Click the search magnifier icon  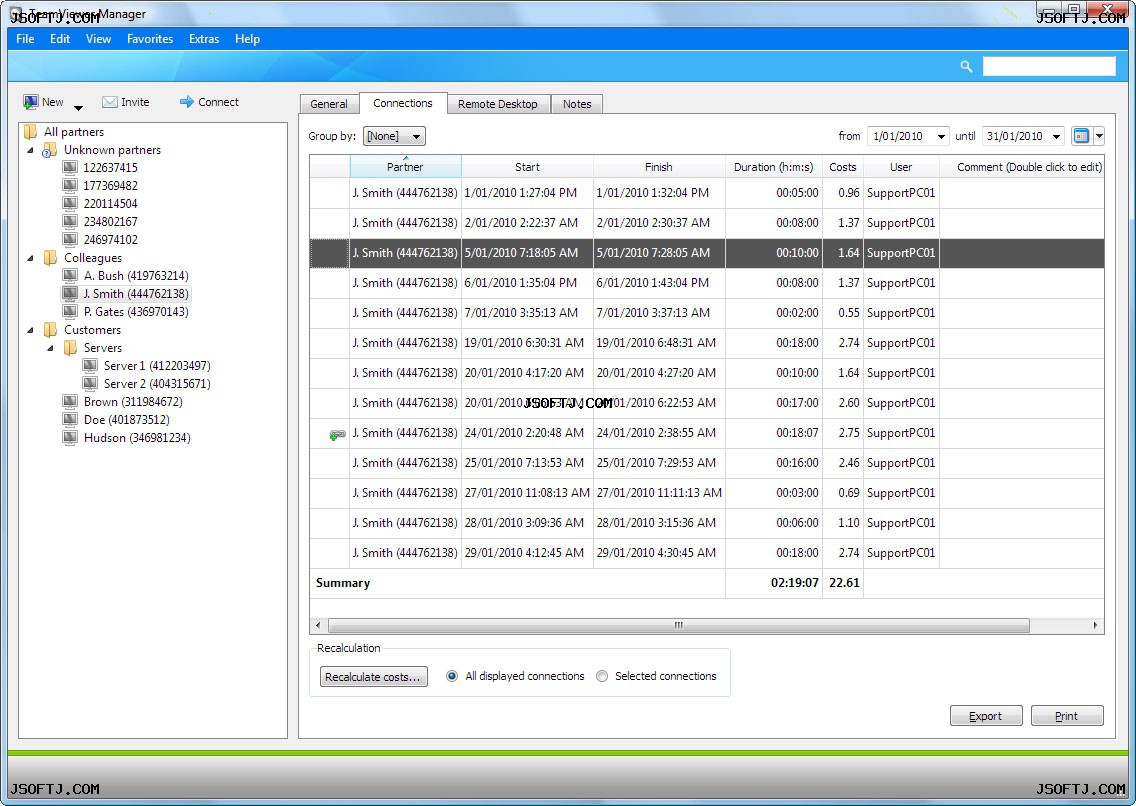966,67
